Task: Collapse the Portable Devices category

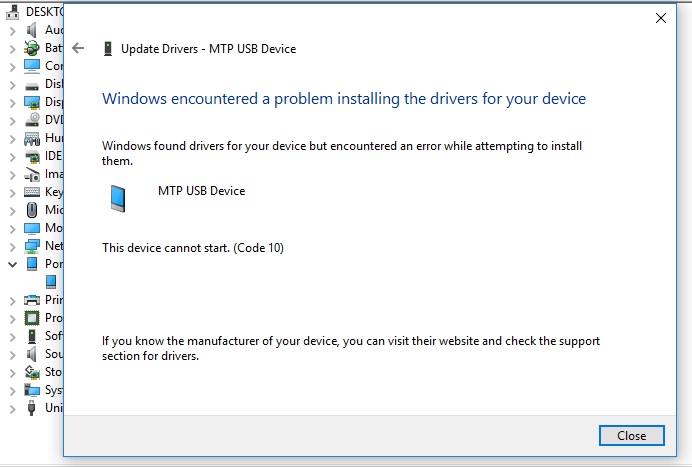Action: [x=12, y=264]
